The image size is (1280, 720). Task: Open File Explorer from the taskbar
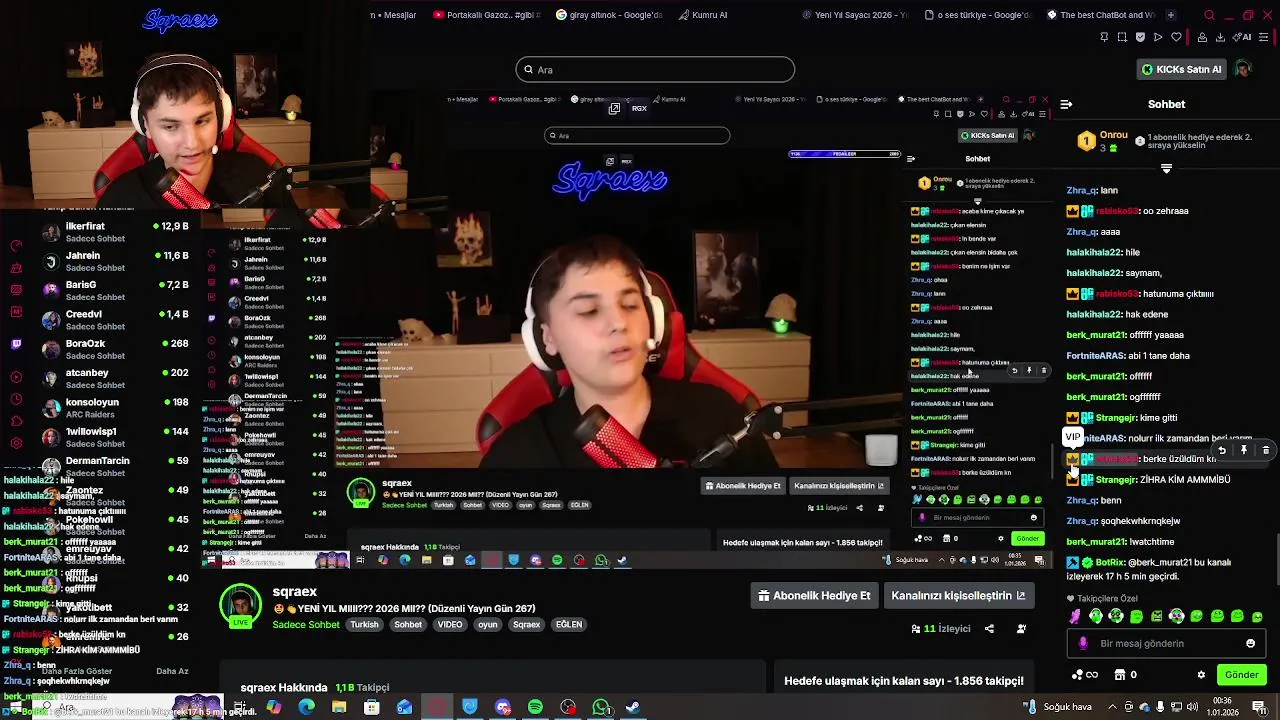tap(339, 707)
